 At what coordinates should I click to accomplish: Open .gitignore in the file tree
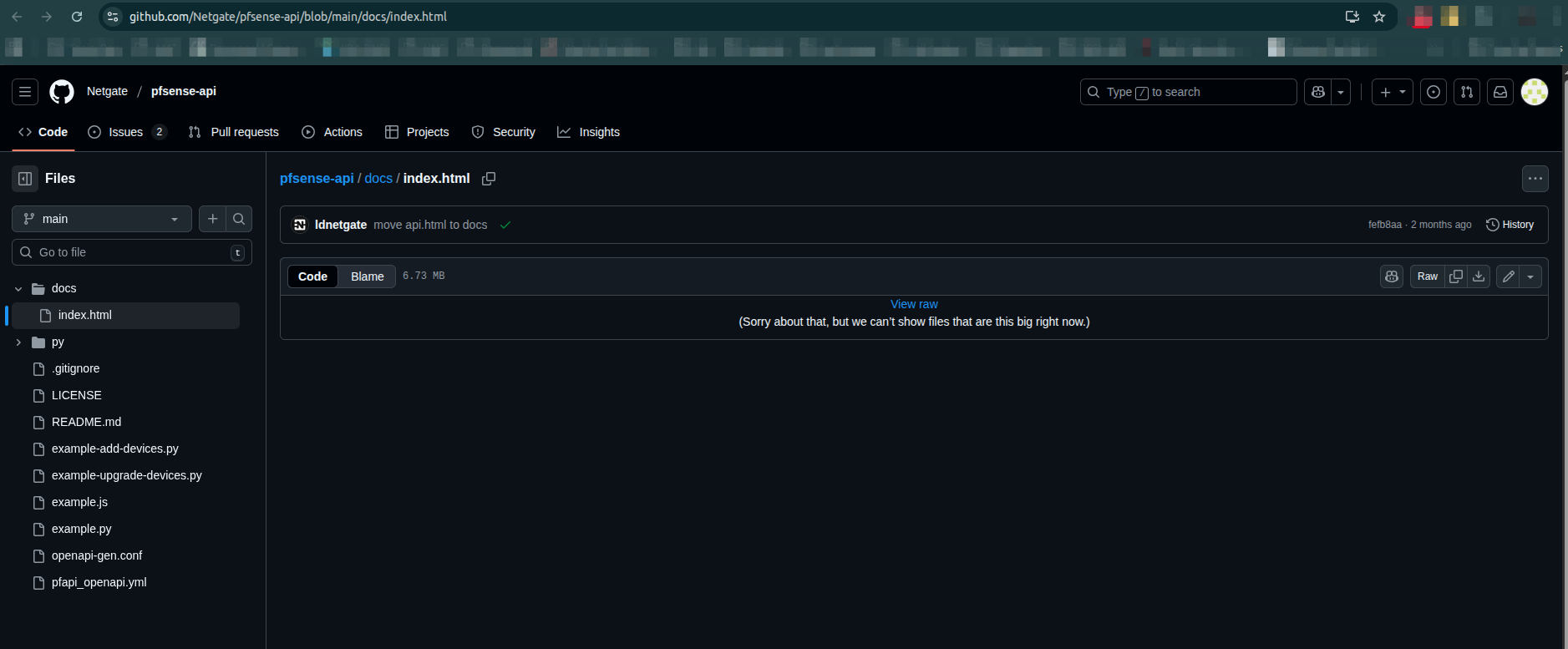click(75, 368)
